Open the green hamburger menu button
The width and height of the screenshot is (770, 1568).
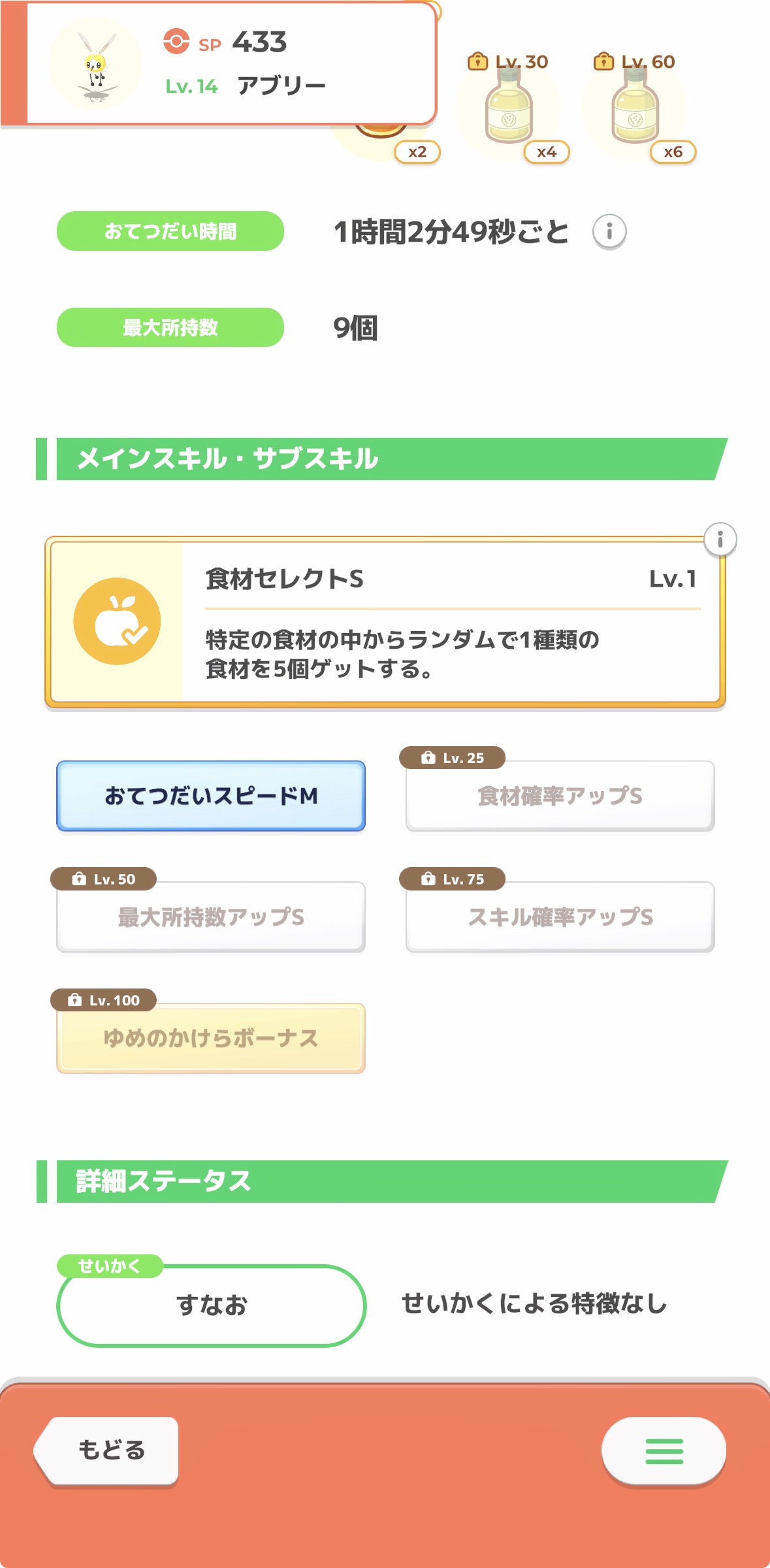point(664,1450)
